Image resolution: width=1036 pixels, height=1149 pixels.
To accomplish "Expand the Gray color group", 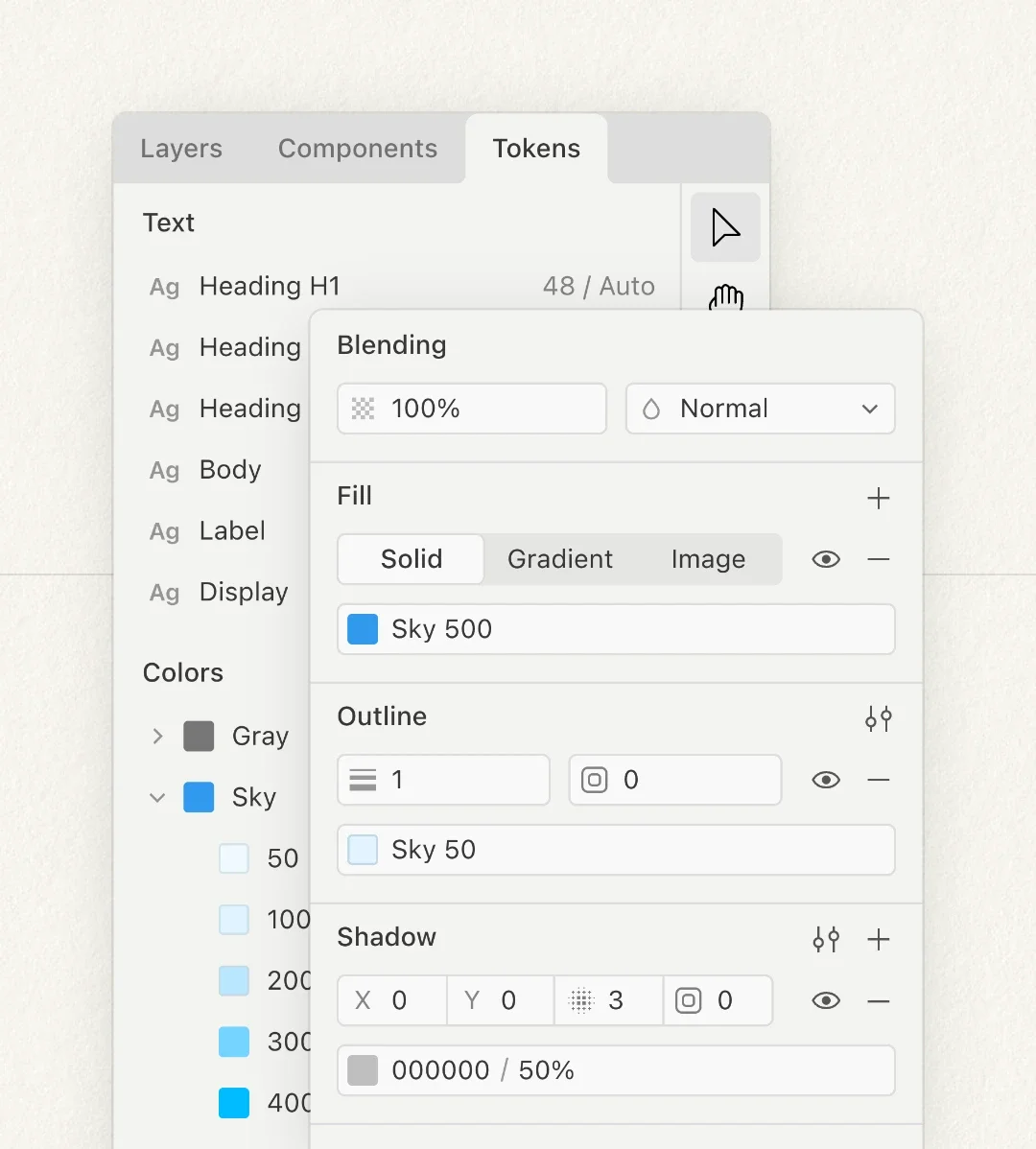I will 156,736.
